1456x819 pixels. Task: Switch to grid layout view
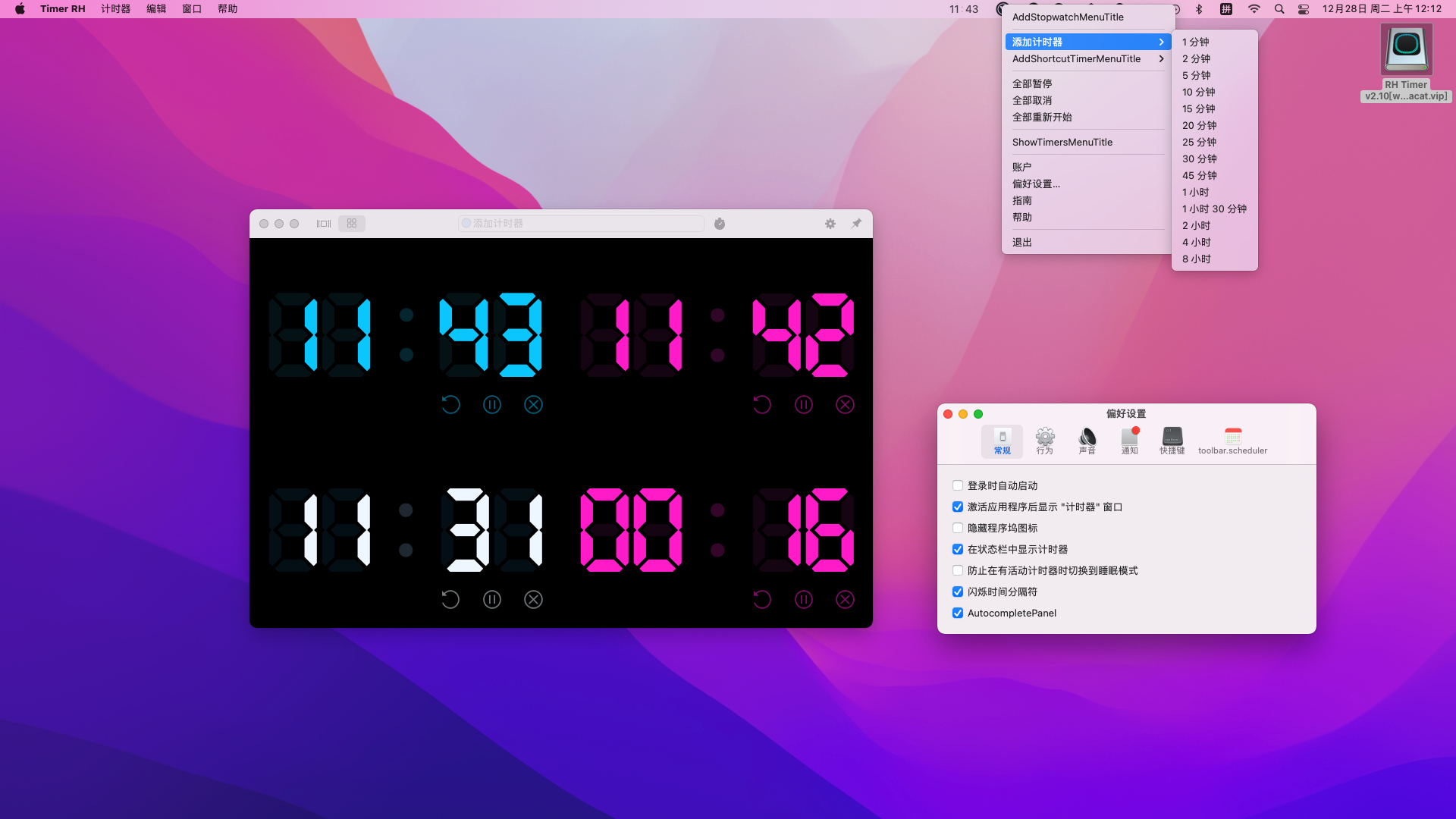pyautogui.click(x=352, y=224)
